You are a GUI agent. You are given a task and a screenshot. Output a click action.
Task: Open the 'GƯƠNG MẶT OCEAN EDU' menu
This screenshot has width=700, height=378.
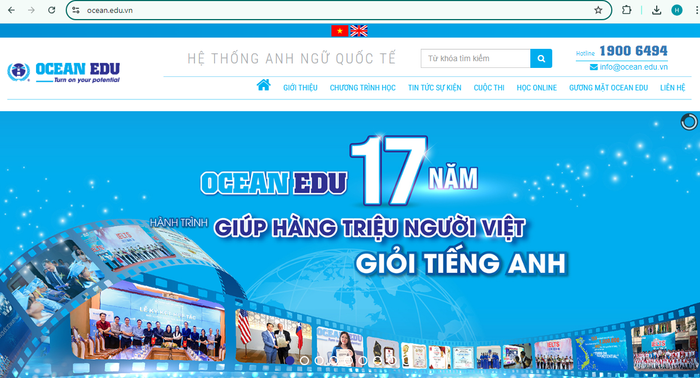[608, 87]
